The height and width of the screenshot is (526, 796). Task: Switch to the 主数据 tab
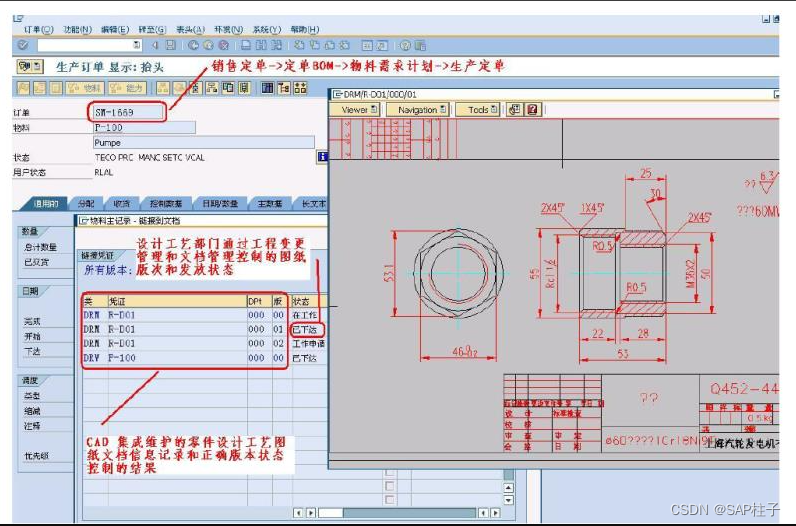click(x=270, y=204)
